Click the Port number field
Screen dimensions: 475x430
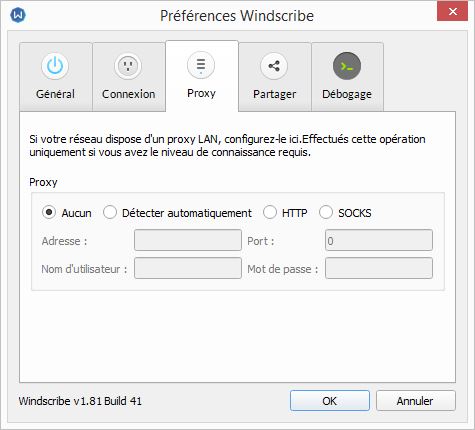[379, 240]
